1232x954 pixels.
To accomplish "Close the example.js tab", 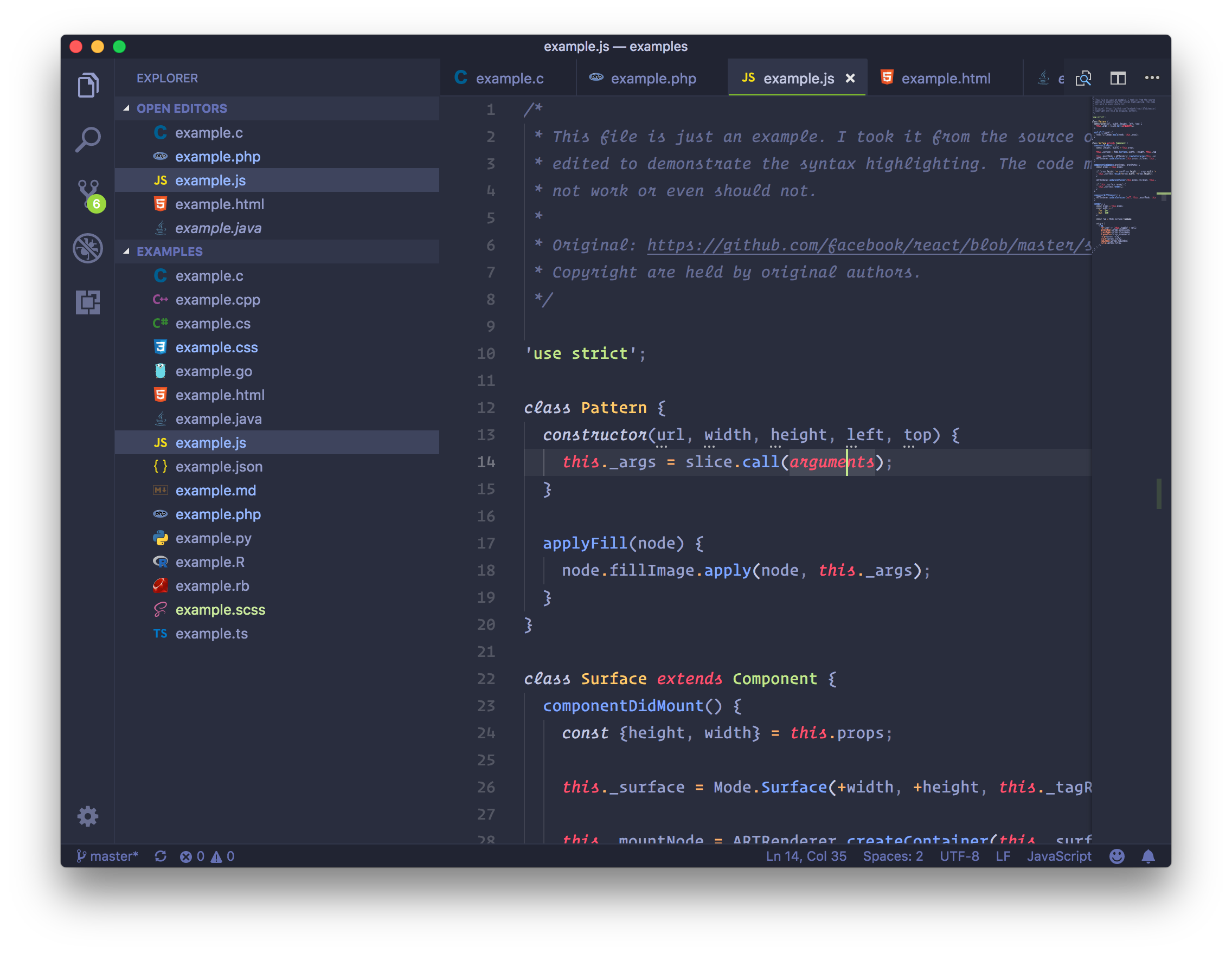I will pos(850,79).
